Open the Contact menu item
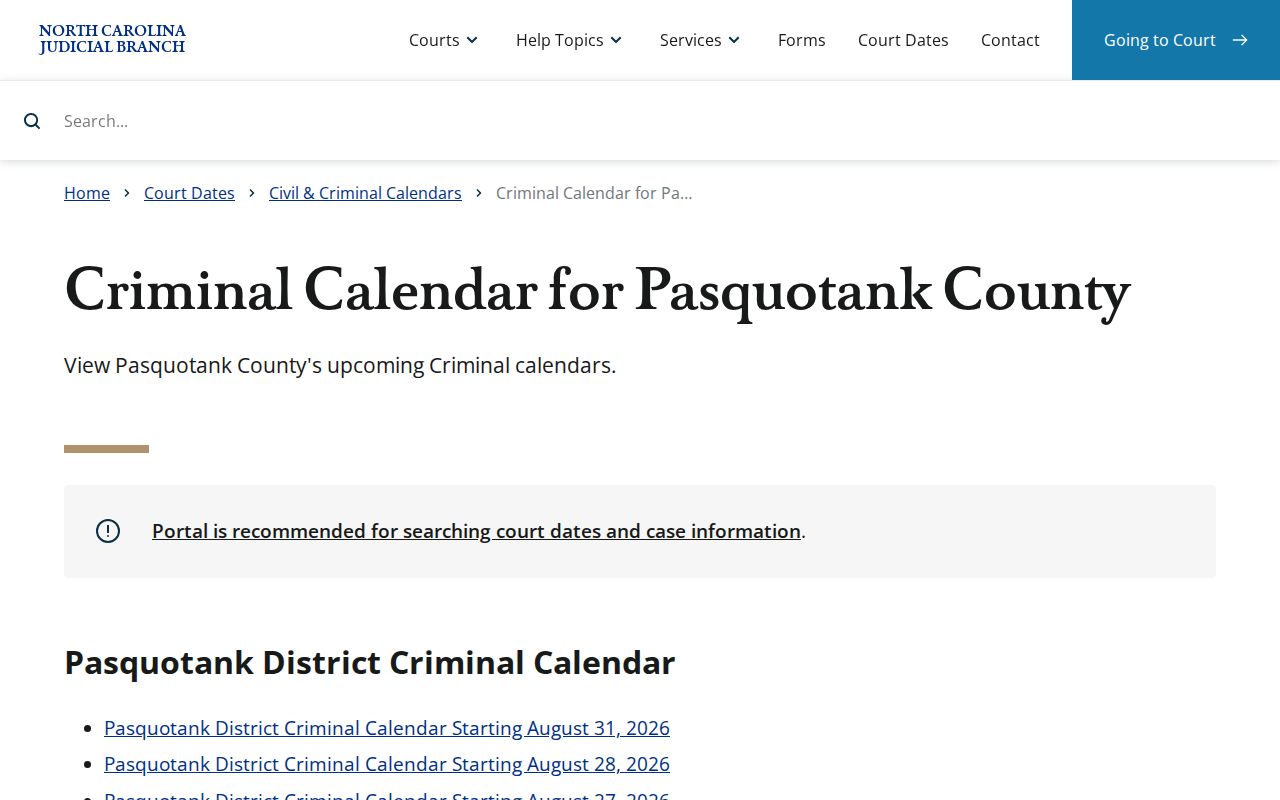Viewport: 1280px width, 800px height. tap(1010, 40)
